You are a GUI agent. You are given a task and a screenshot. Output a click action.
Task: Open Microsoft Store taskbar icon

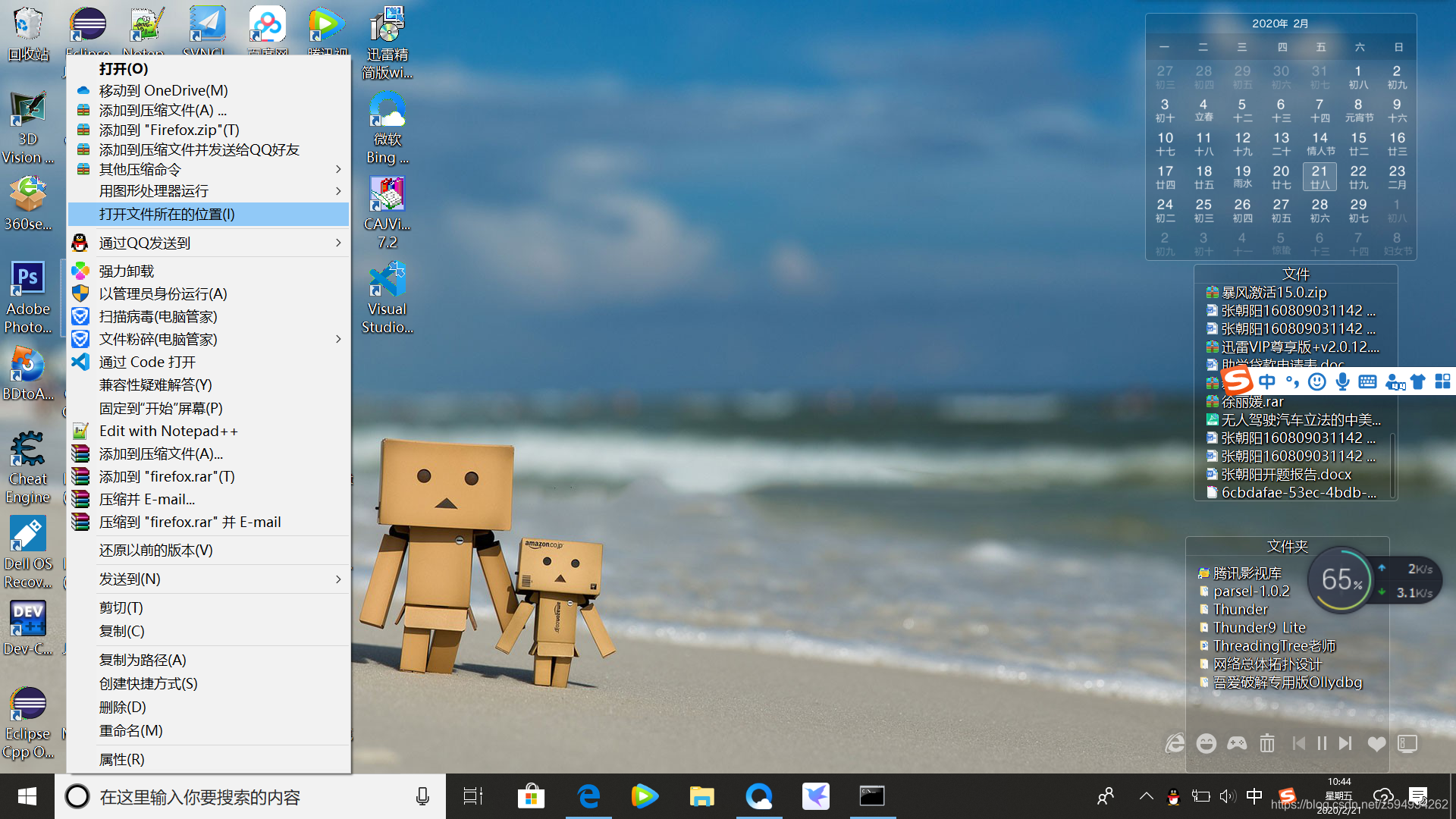[x=531, y=796]
